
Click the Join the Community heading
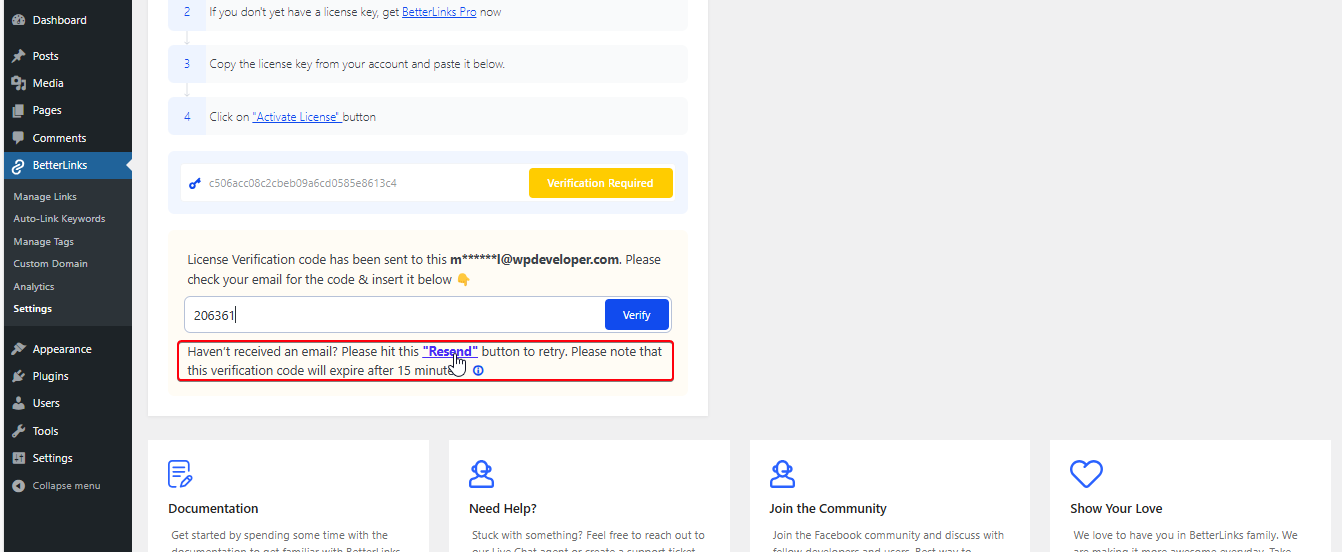pyautogui.click(x=828, y=509)
